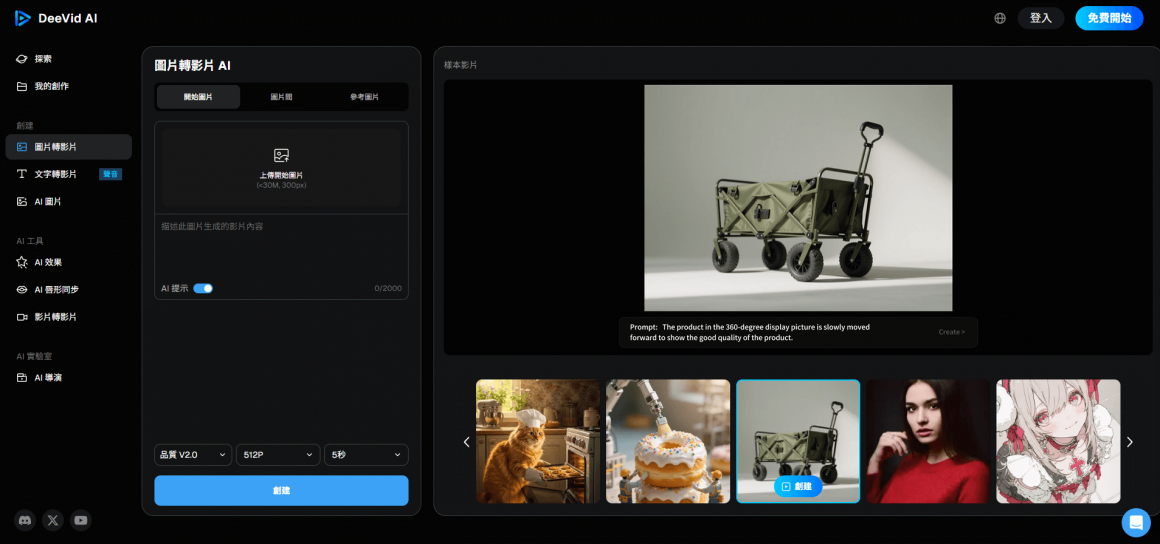Select 文字轉影片 in the sidebar

click(x=55, y=174)
